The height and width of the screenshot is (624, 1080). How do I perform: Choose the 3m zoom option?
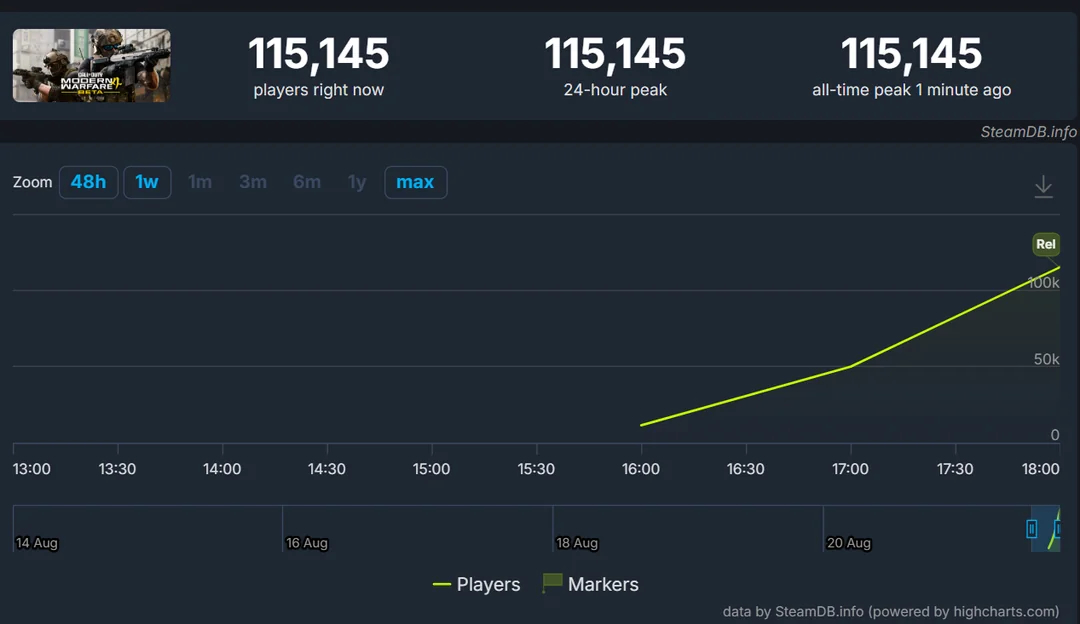pyautogui.click(x=253, y=183)
